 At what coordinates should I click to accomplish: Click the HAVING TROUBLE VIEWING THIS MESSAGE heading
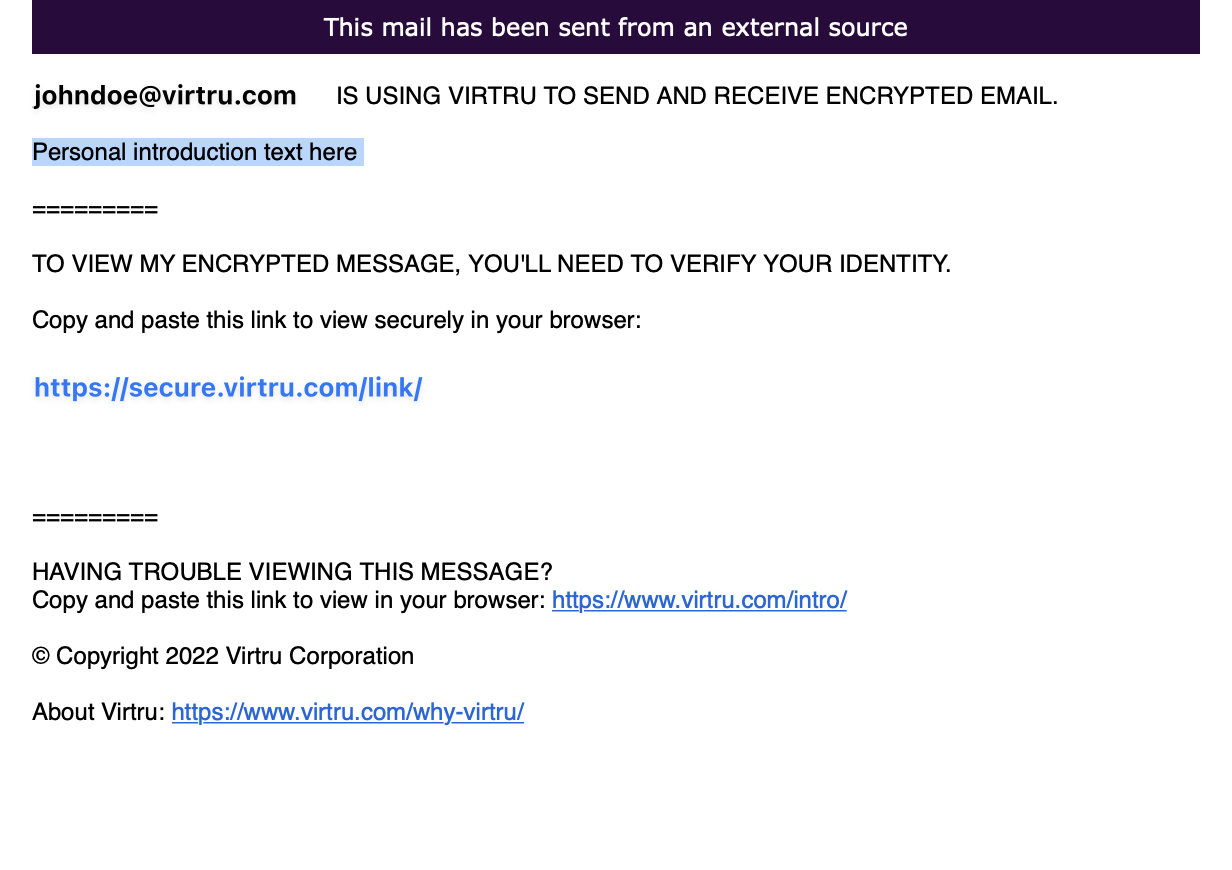click(x=292, y=572)
